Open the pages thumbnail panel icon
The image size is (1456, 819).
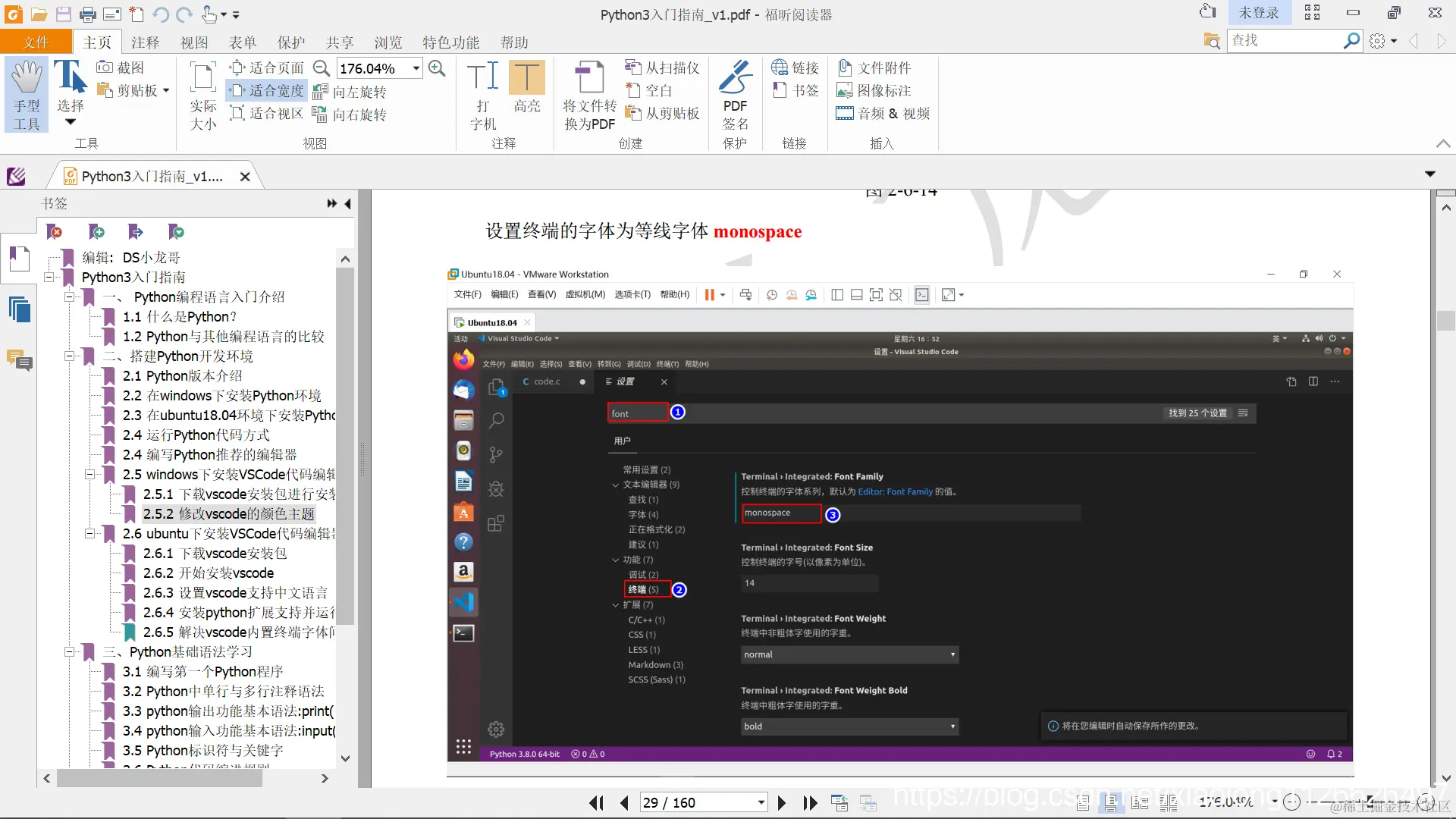pos(19,309)
